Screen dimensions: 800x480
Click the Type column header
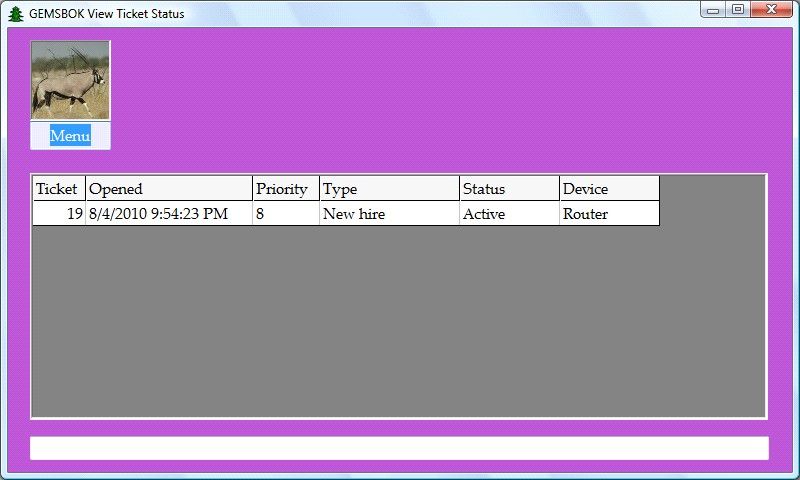(388, 189)
